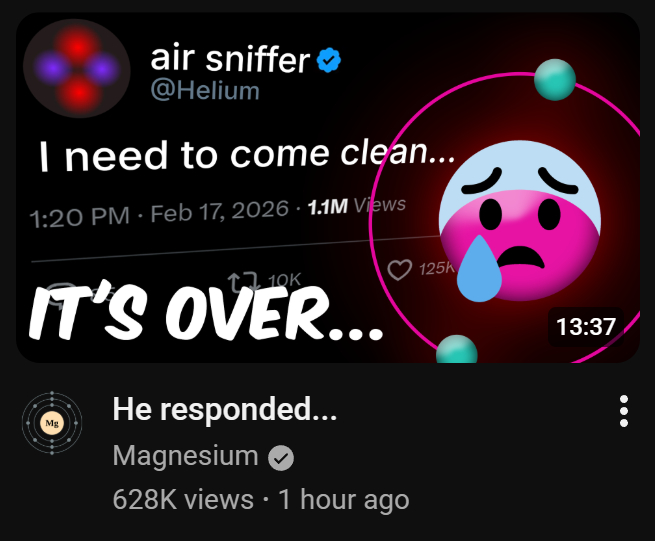Click the 628K views metadata text
Image resolution: width=655 pixels, height=541 pixels.
click(183, 499)
